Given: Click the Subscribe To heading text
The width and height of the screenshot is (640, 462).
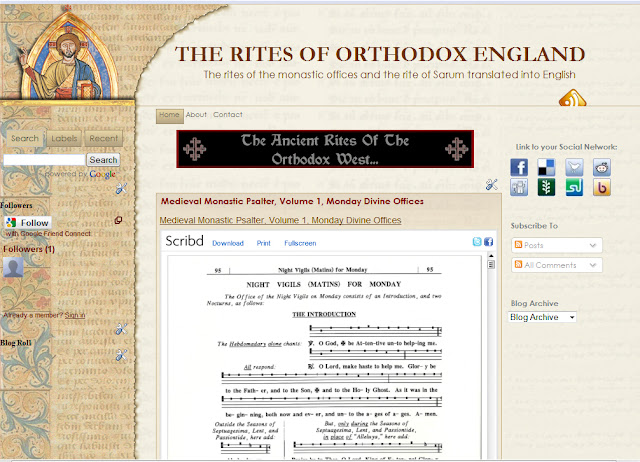Looking at the screenshot, I should point(534,226).
